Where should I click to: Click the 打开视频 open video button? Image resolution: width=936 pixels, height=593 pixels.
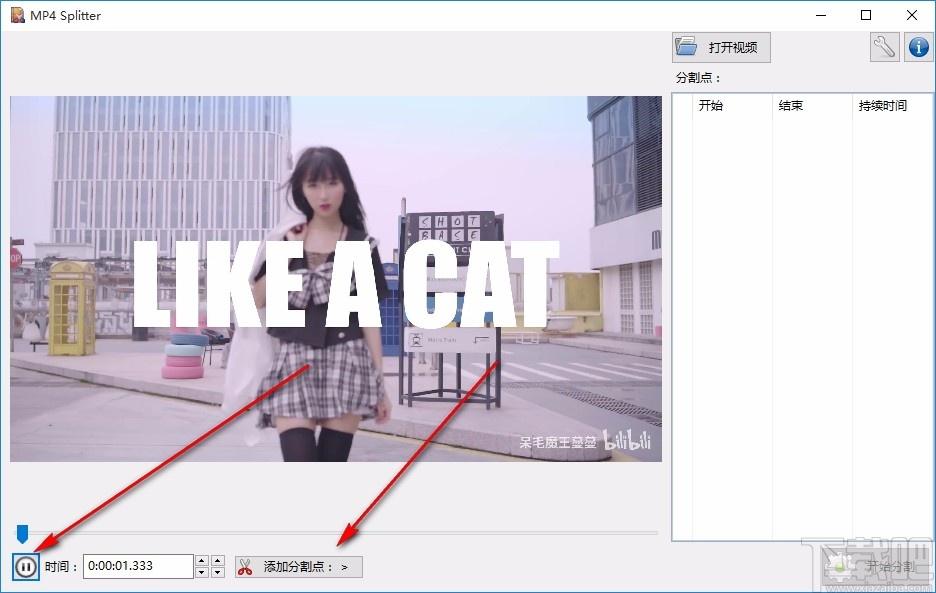click(721, 47)
